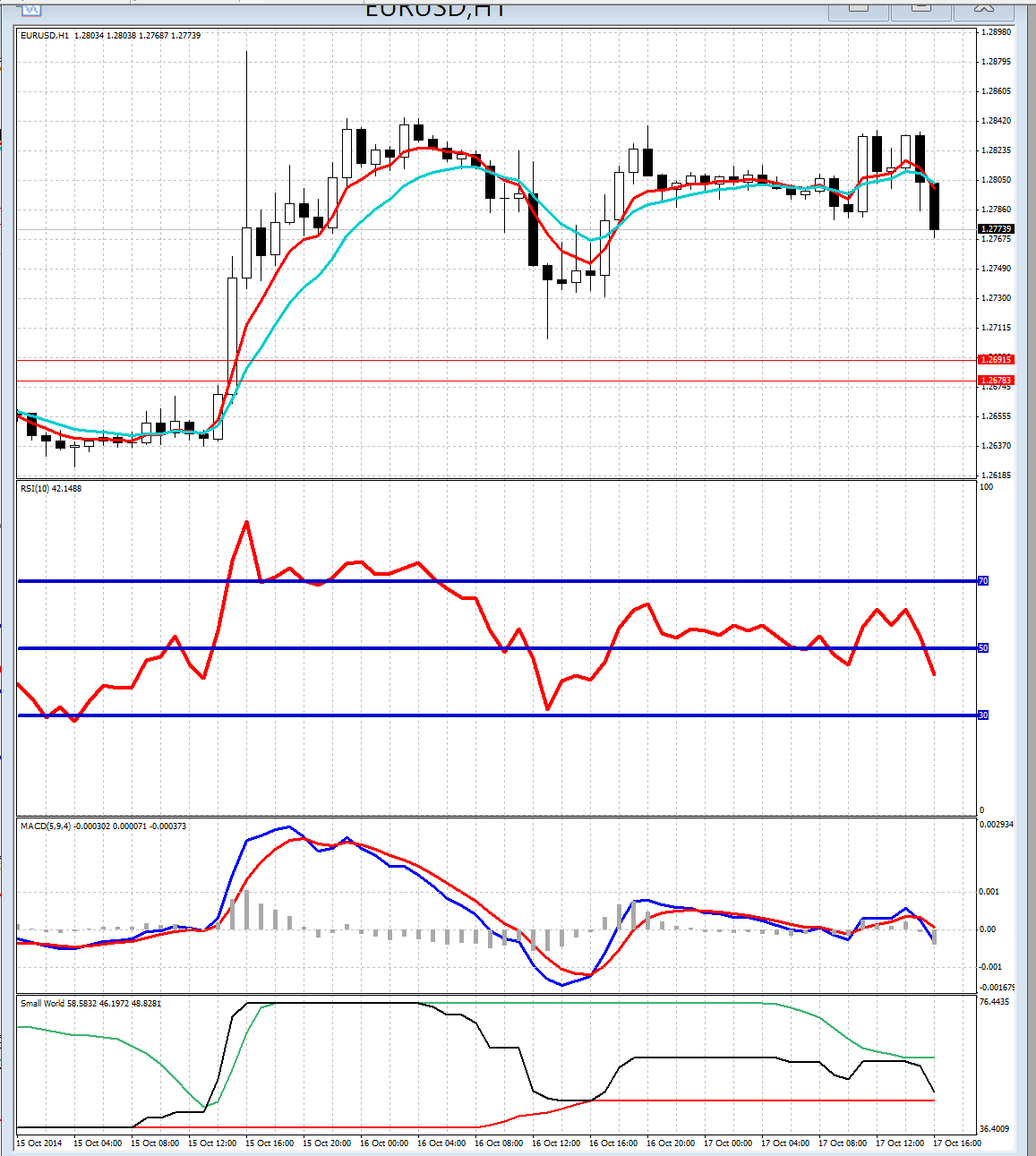Click the current price tag 1.27739

(996, 229)
